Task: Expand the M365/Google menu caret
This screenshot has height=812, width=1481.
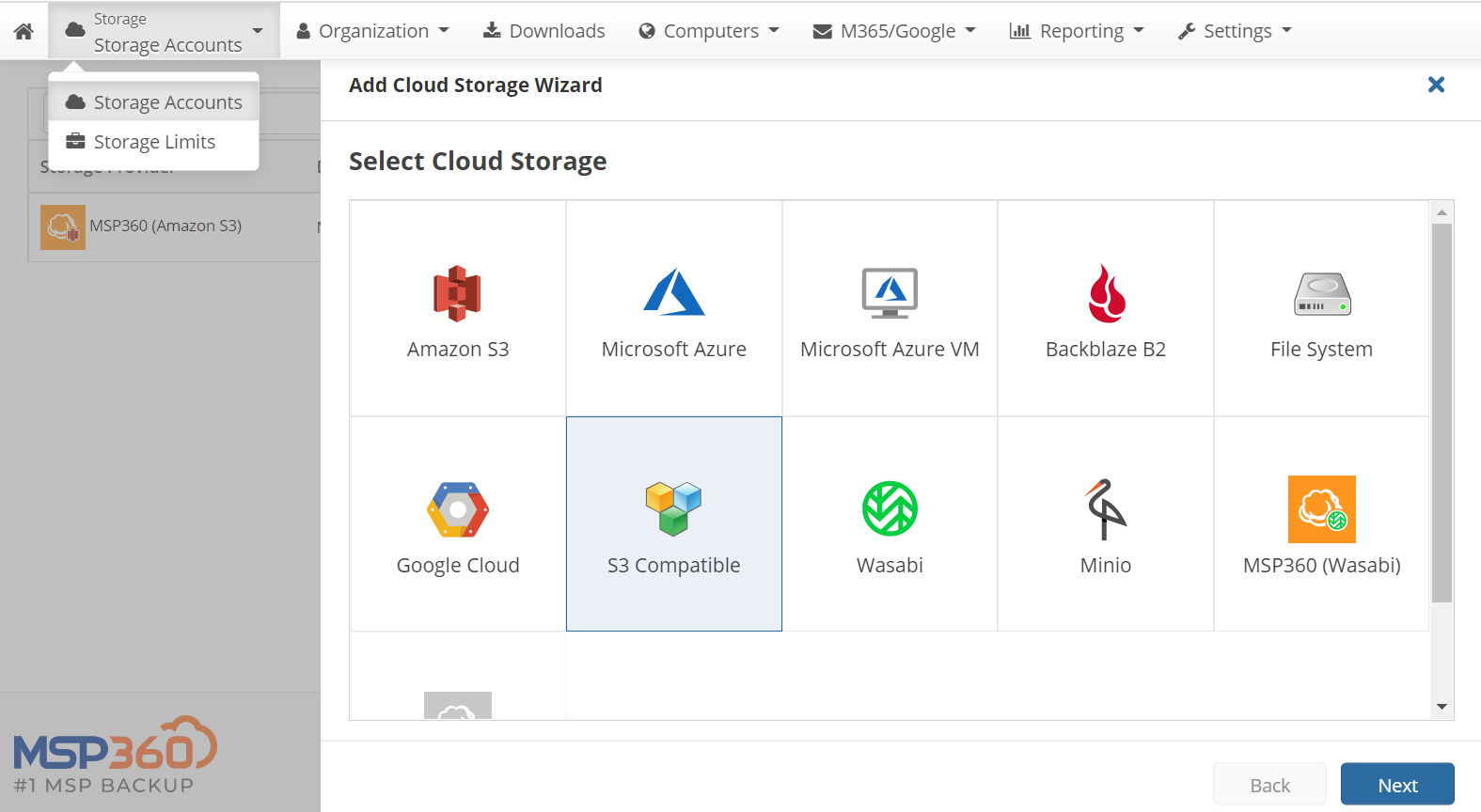Action: [970, 30]
